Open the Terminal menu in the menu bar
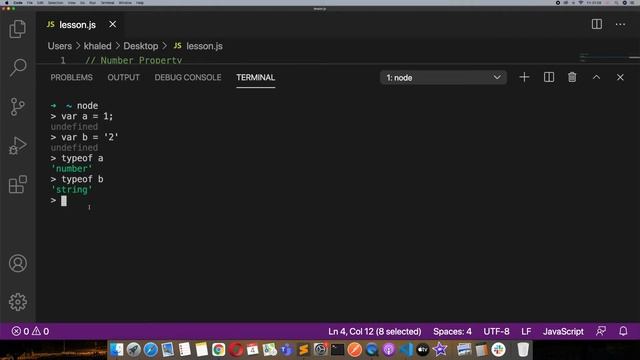This screenshot has width=640, height=360. point(107,2)
